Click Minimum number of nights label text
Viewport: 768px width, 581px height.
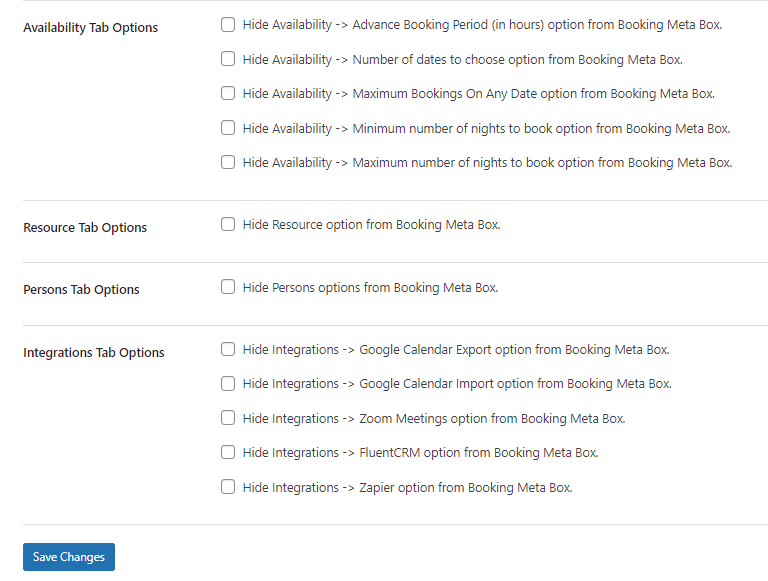[x=486, y=129]
